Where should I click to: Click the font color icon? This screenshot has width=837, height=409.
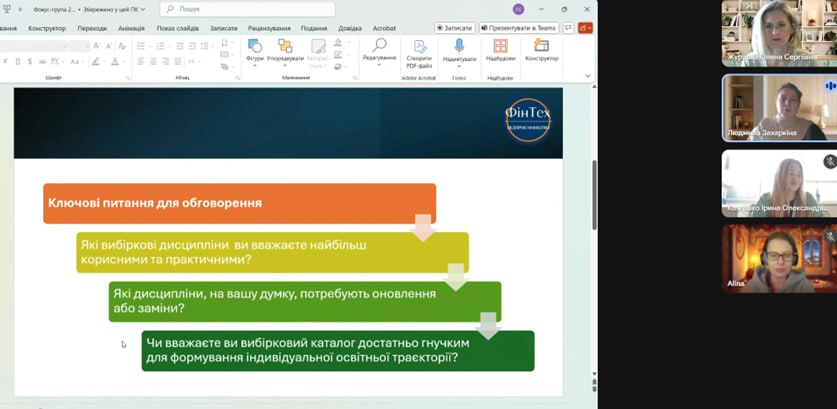pyautogui.click(x=115, y=62)
